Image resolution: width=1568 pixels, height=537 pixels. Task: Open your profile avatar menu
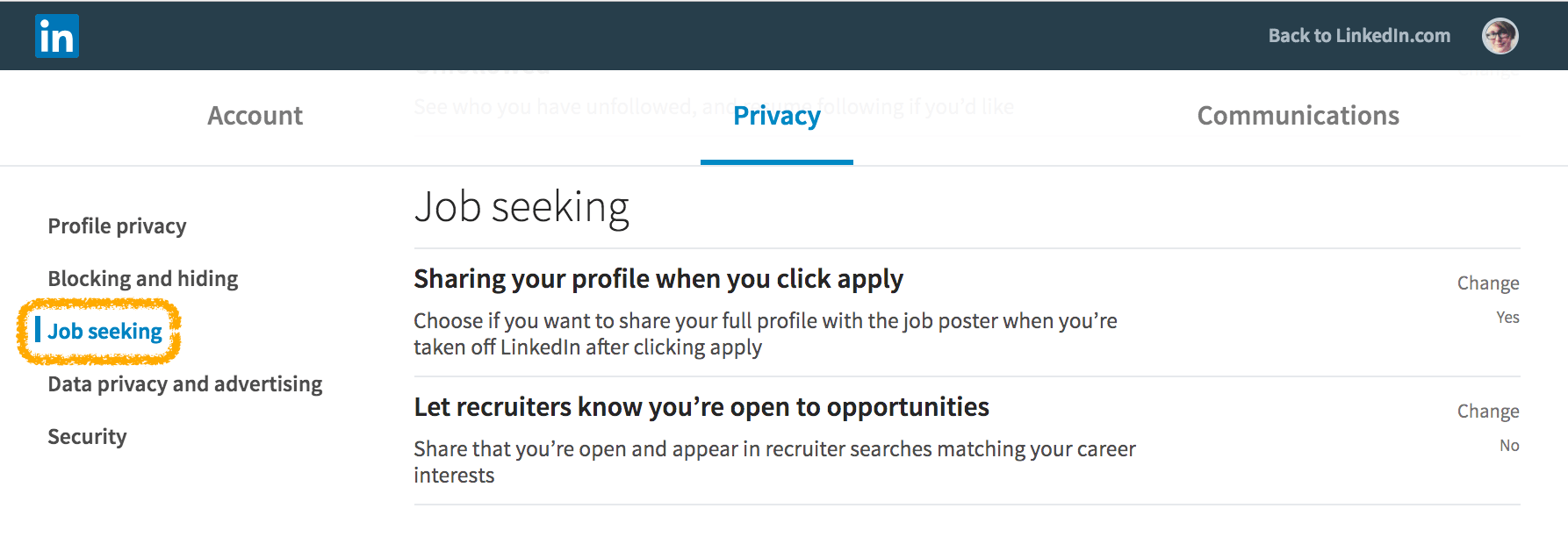pos(1503,36)
